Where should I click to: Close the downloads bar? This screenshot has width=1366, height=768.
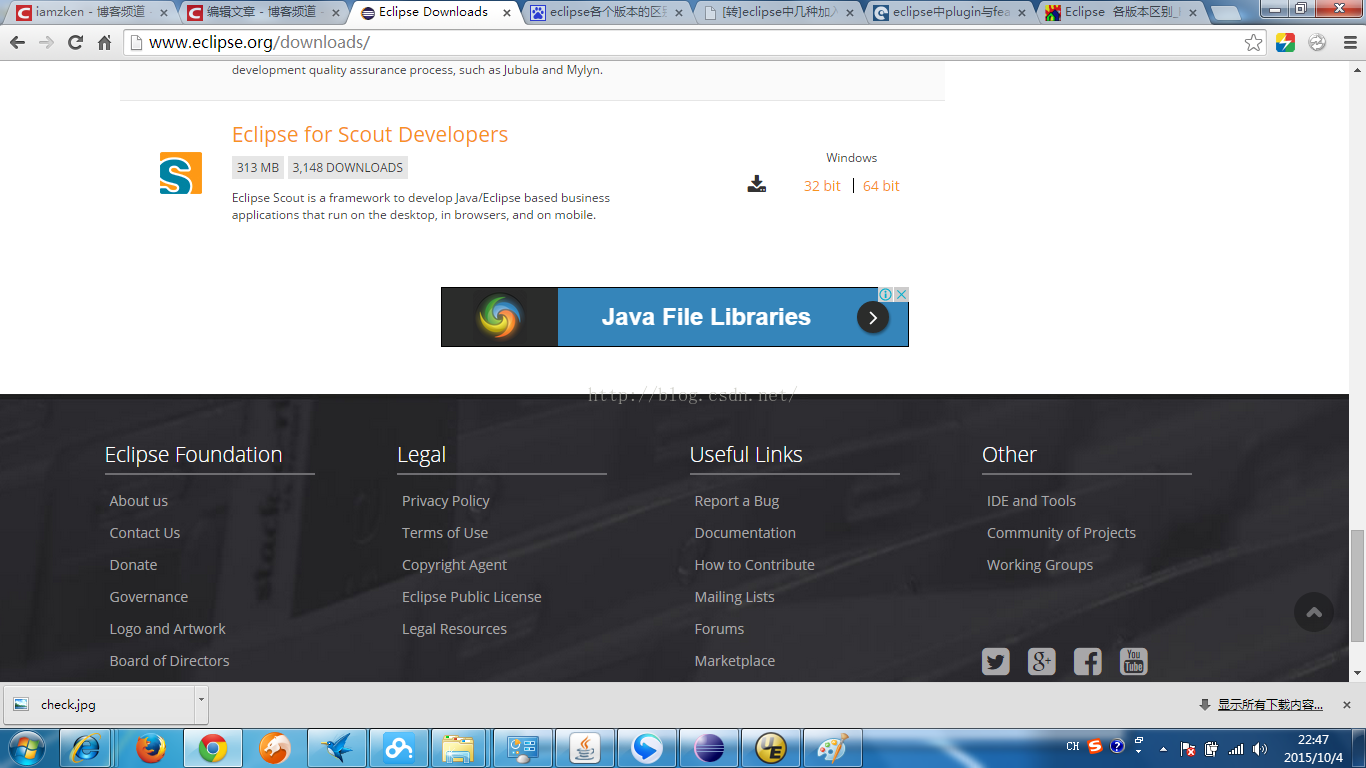pyautogui.click(x=1347, y=705)
